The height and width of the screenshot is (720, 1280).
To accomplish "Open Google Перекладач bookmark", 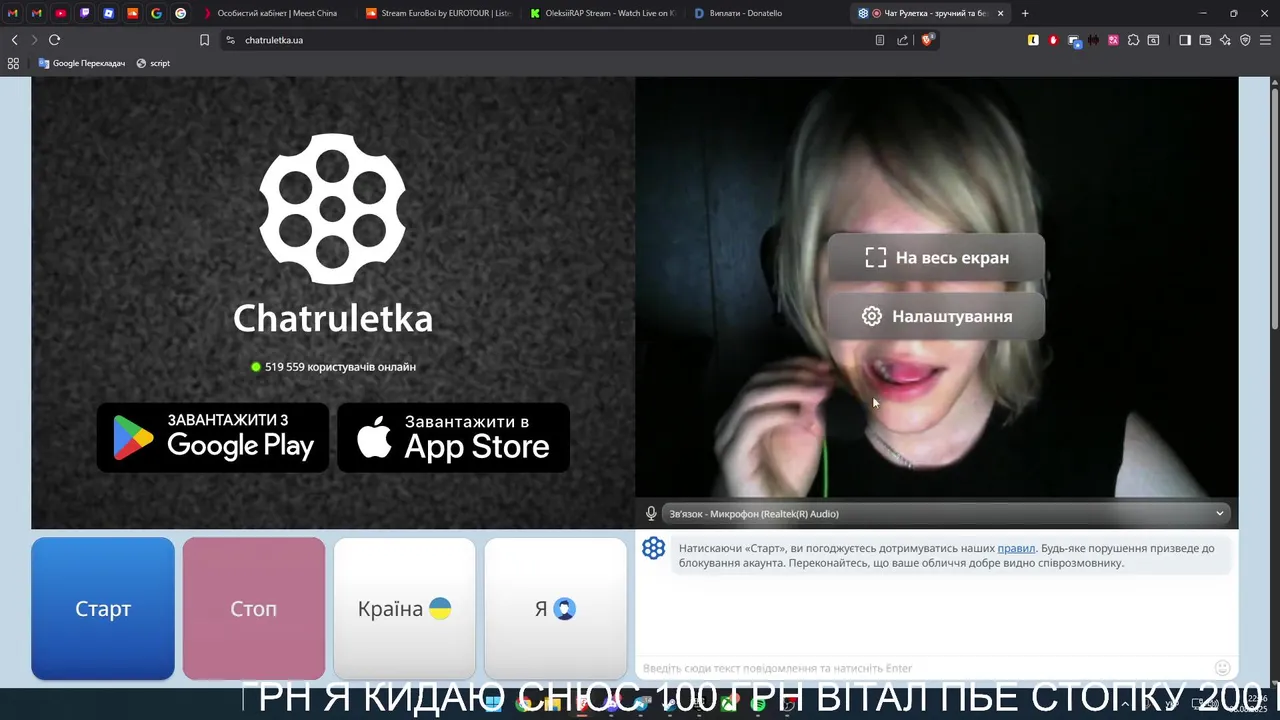I will [x=82, y=63].
